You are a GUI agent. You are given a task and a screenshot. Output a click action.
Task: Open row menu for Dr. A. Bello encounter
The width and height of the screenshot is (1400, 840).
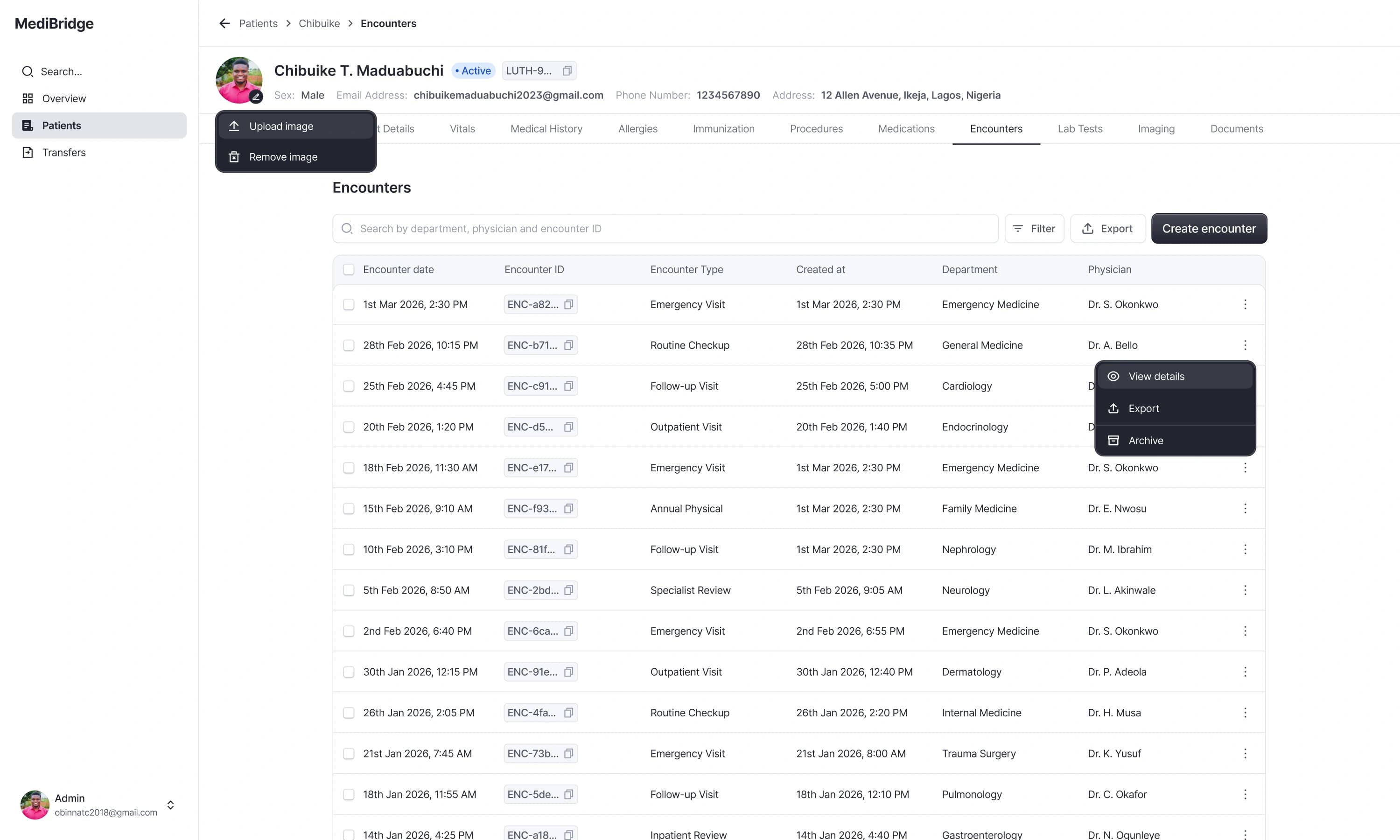(x=1245, y=345)
